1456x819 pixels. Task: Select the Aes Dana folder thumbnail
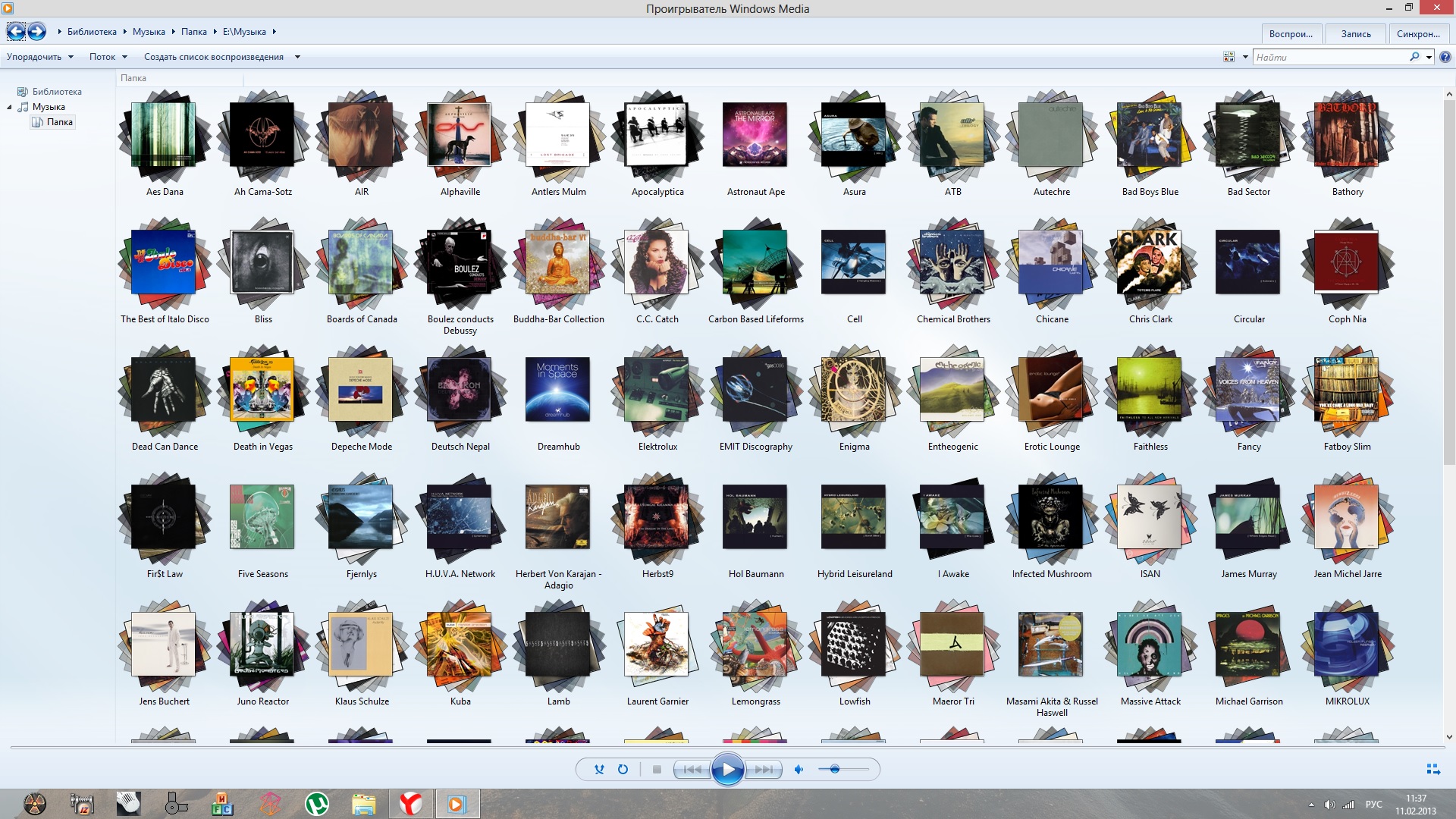[165, 134]
